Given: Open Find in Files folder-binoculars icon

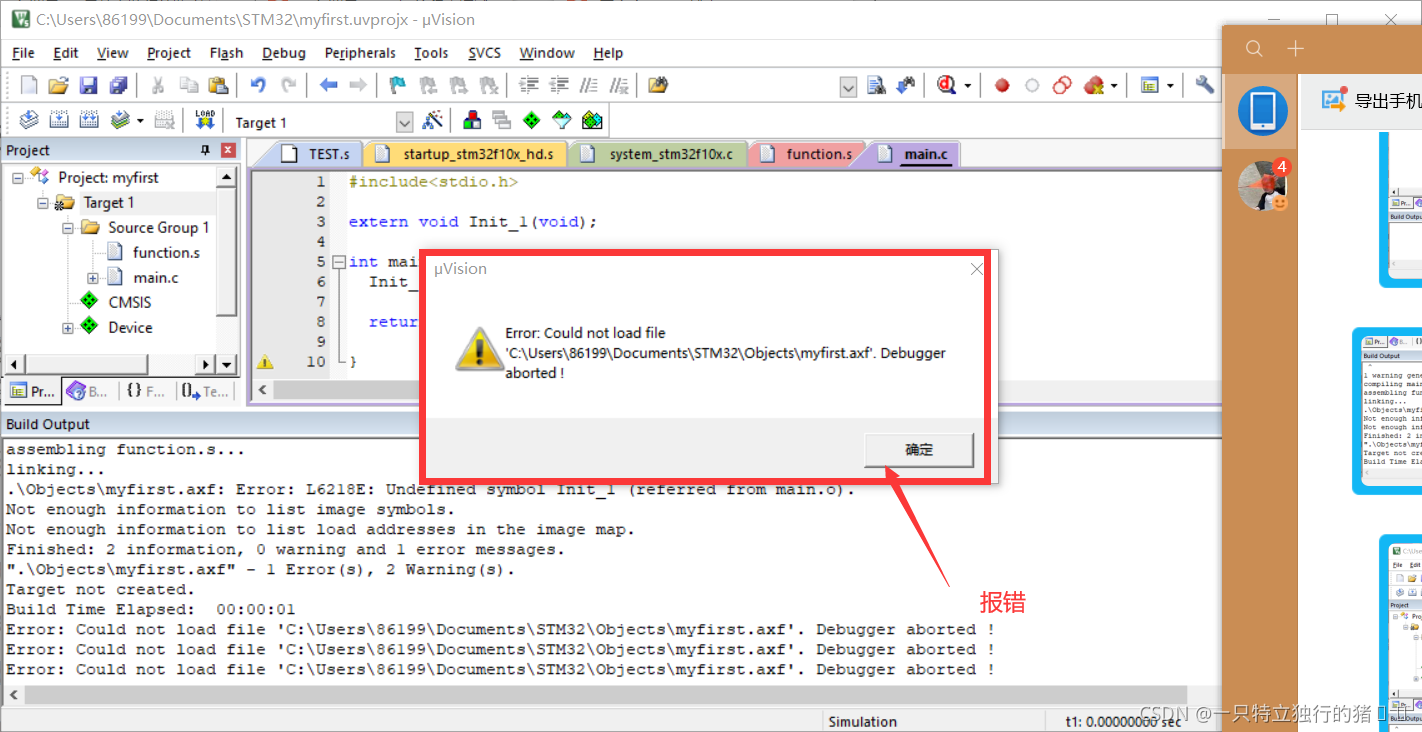Looking at the screenshot, I should (x=657, y=85).
